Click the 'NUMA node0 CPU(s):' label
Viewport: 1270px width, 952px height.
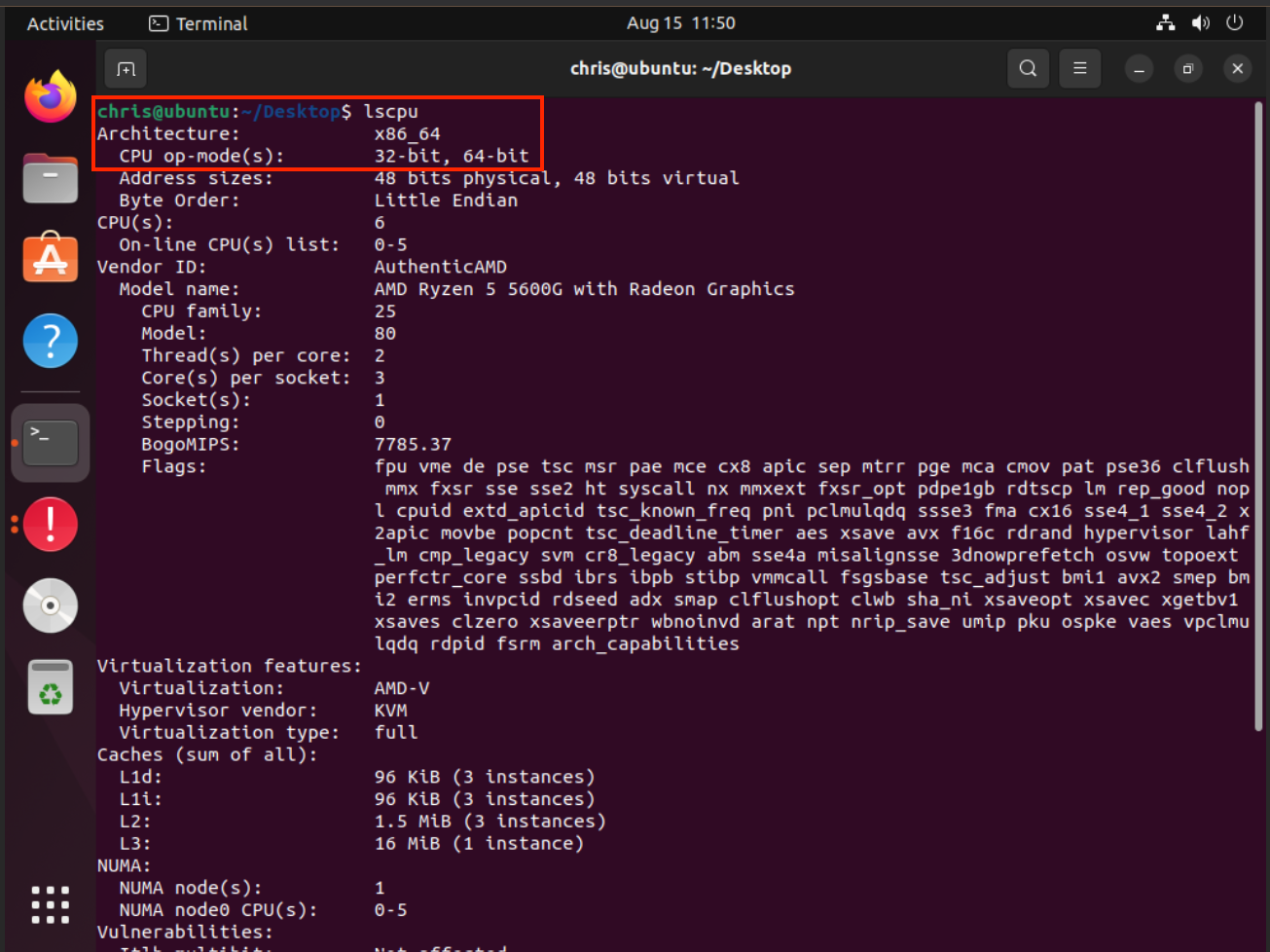[218, 911]
